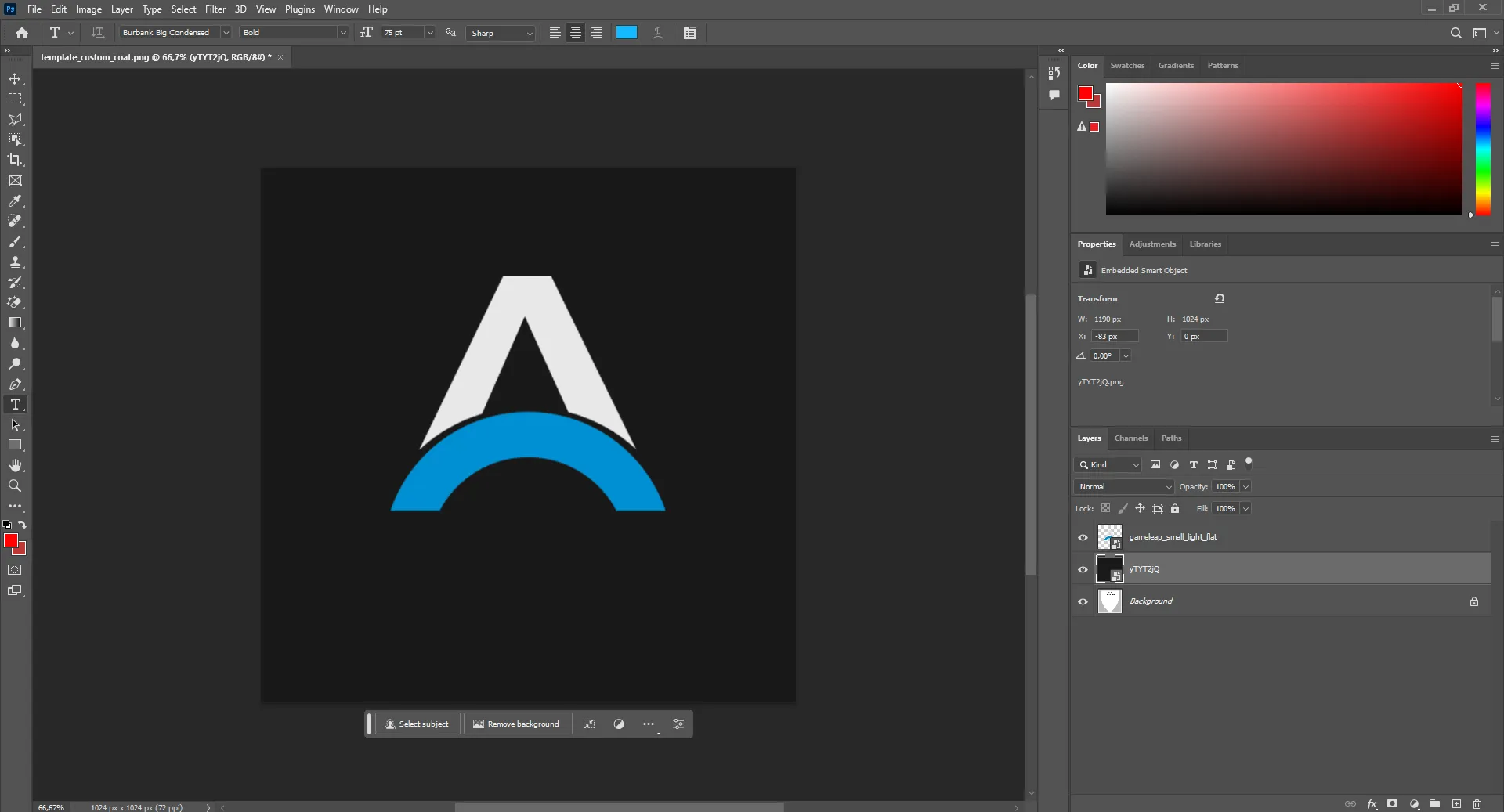Open font size dropdown 75 pt
Screen dimensions: 1504x812
(429, 33)
